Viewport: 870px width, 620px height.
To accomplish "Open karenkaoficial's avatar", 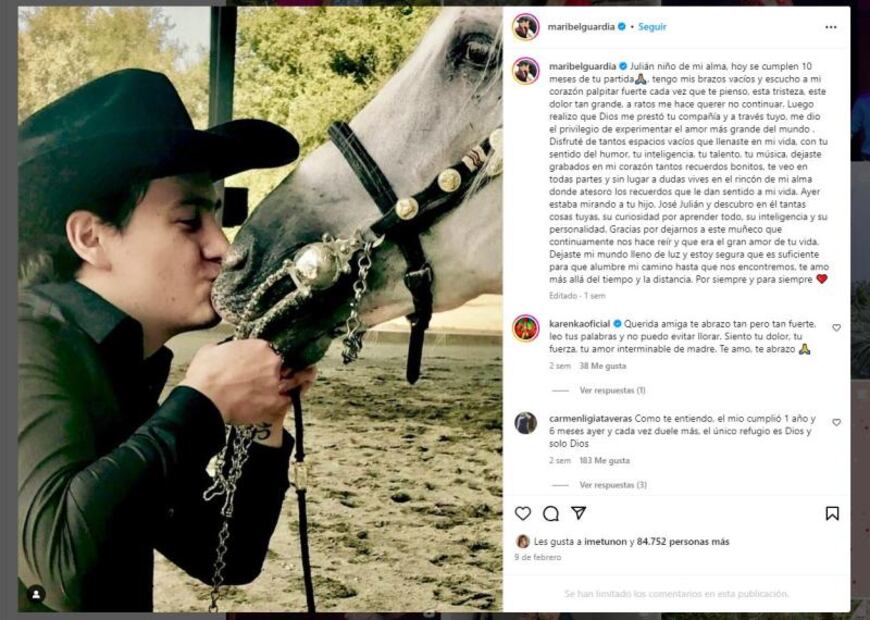I will [x=526, y=328].
